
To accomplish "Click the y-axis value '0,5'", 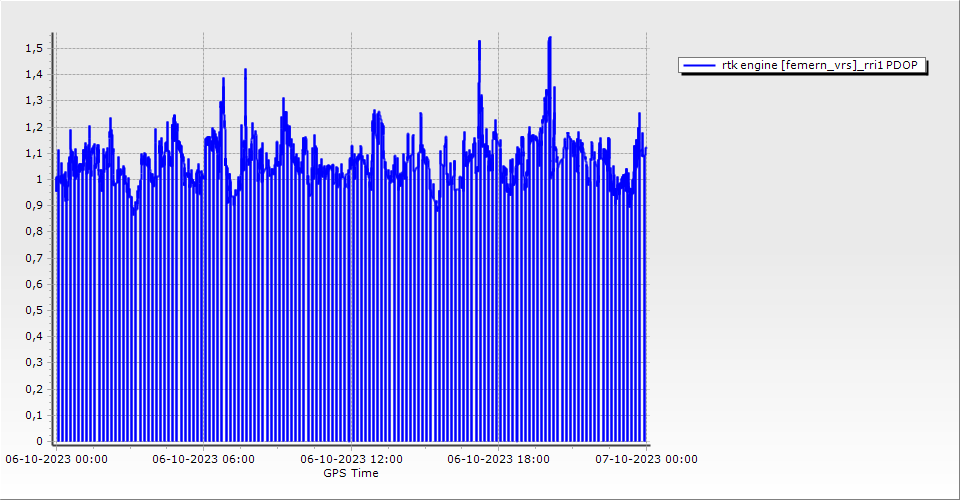I will [34, 310].
